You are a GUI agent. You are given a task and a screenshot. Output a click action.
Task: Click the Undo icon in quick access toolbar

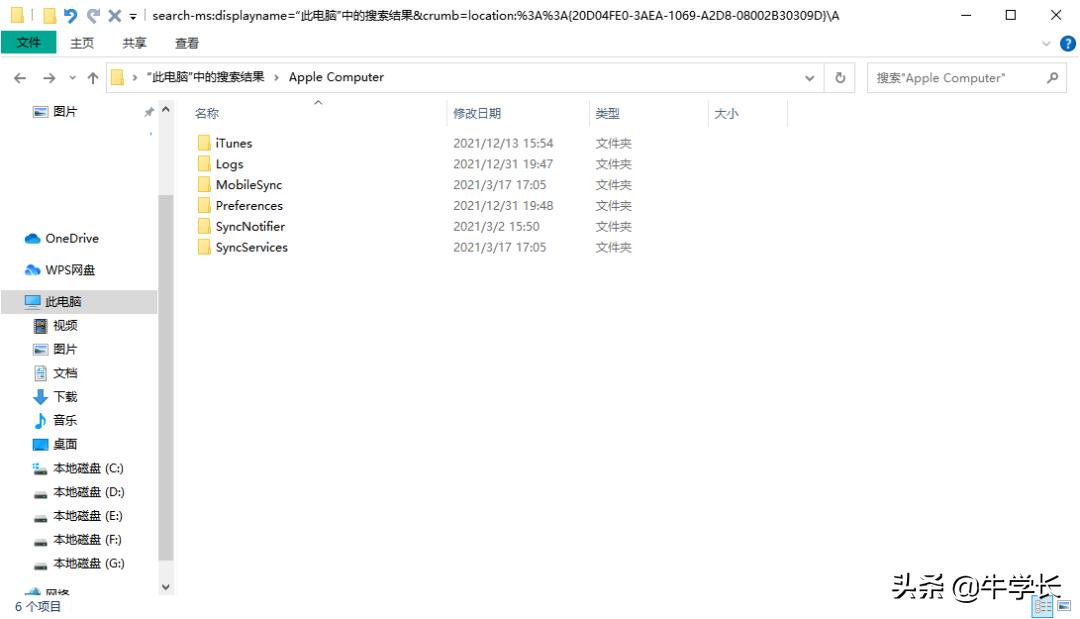pyautogui.click(x=70, y=15)
